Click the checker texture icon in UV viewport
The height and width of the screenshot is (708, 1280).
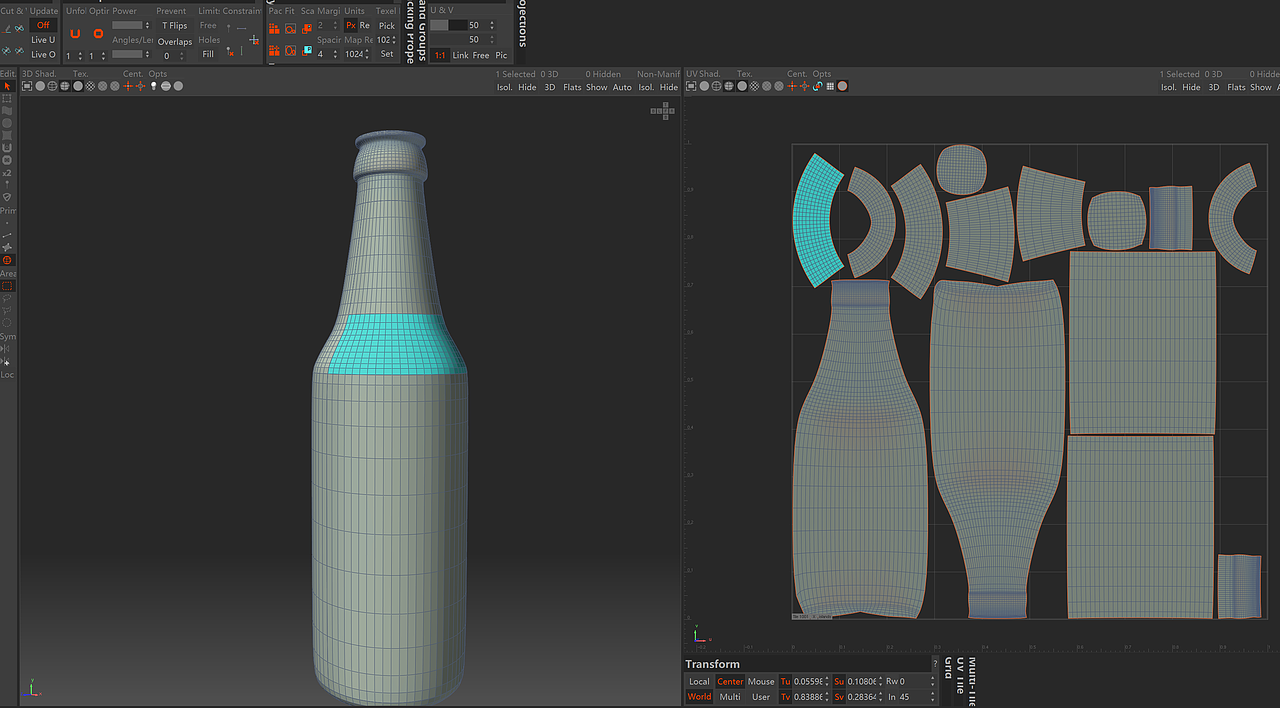point(755,86)
